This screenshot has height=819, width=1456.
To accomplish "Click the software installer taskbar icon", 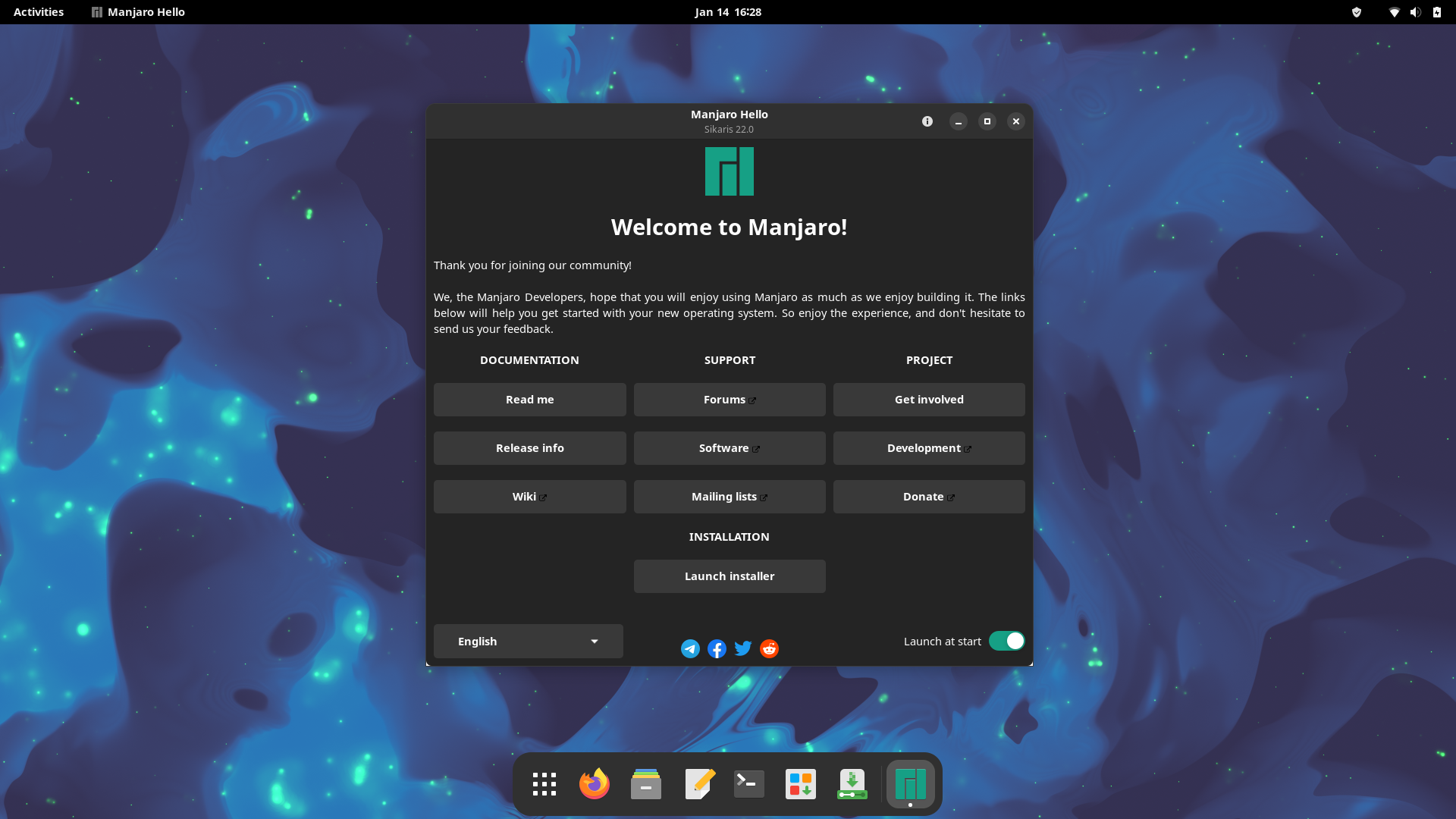I will pyautogui.click(x=800, y=783).
